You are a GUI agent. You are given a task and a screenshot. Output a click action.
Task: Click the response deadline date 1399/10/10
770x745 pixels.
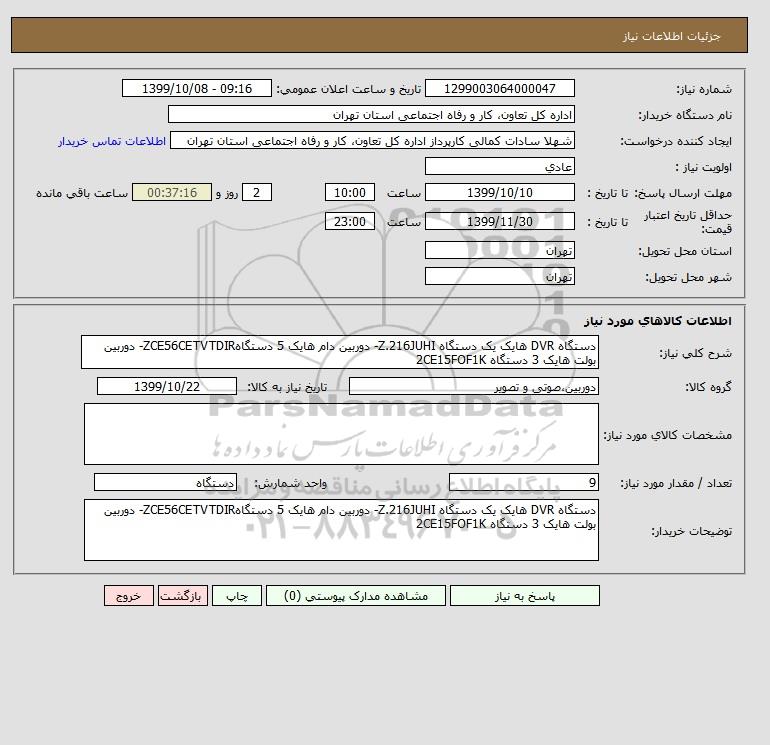pos(499,193)
